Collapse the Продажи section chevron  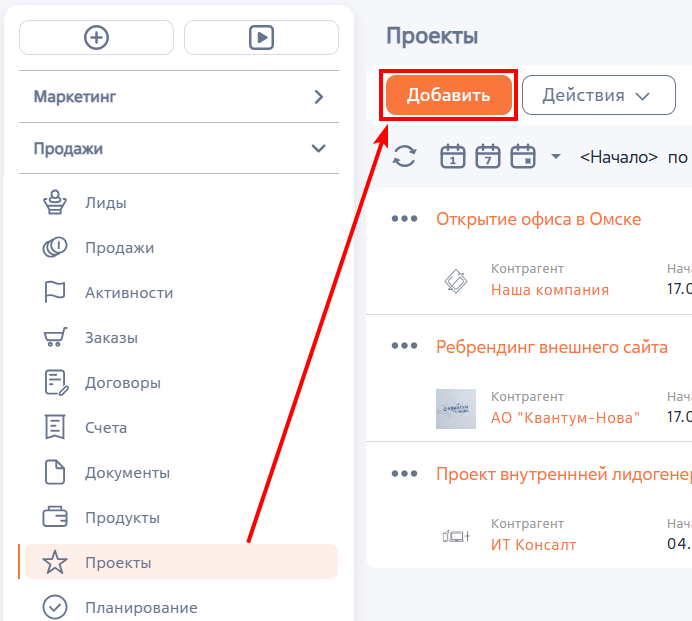tap(319, 148)
